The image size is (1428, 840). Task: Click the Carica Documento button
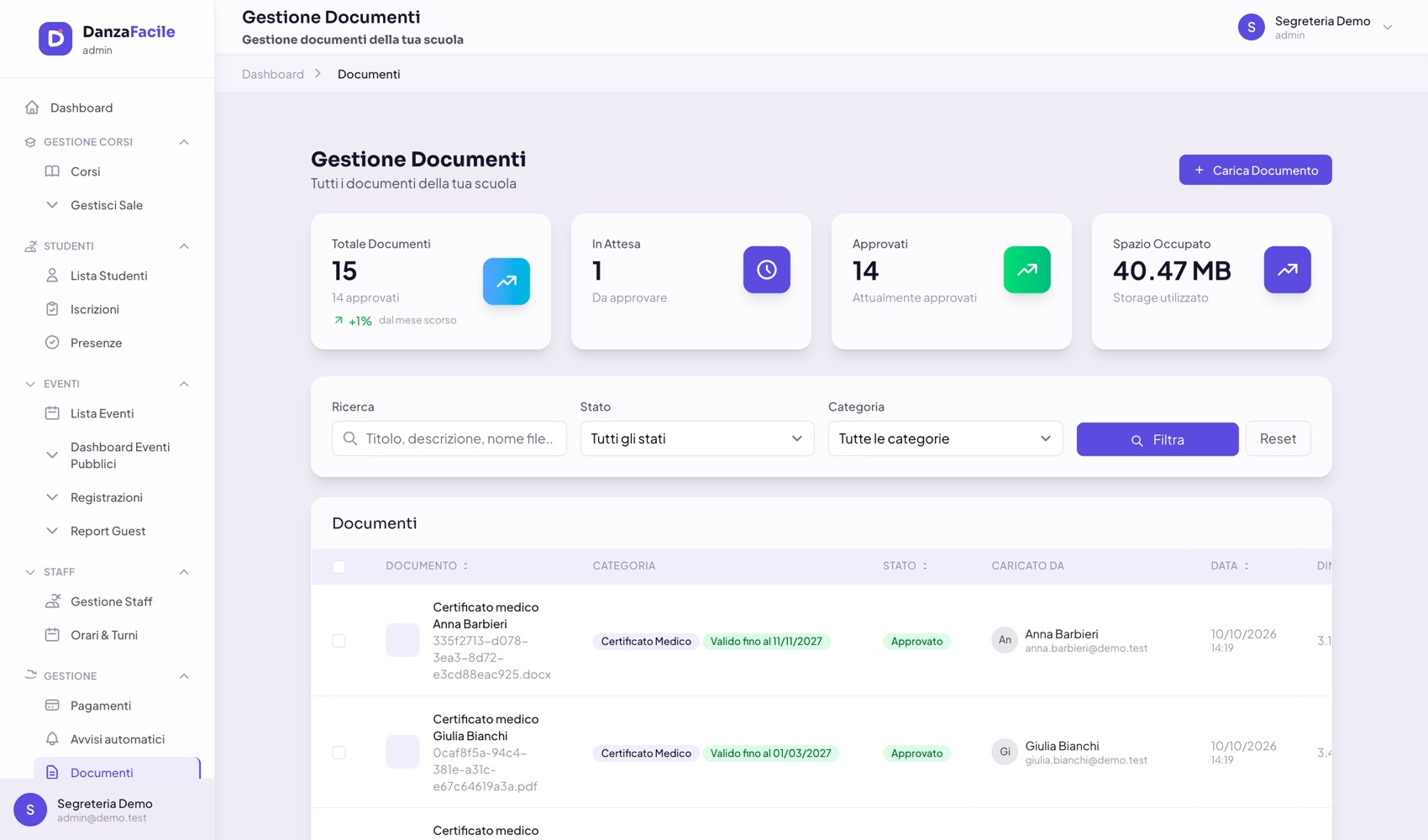click(x=1255, y=170)
